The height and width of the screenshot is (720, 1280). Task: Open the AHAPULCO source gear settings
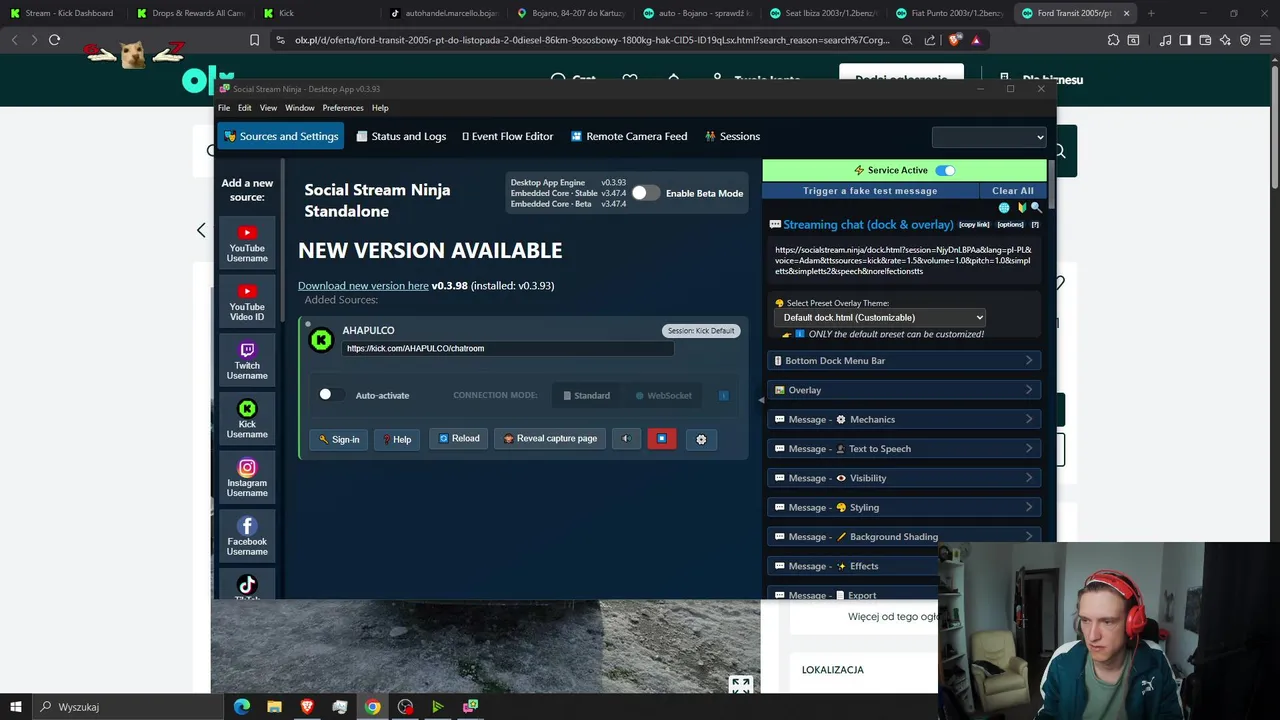[x=701, y=439]
